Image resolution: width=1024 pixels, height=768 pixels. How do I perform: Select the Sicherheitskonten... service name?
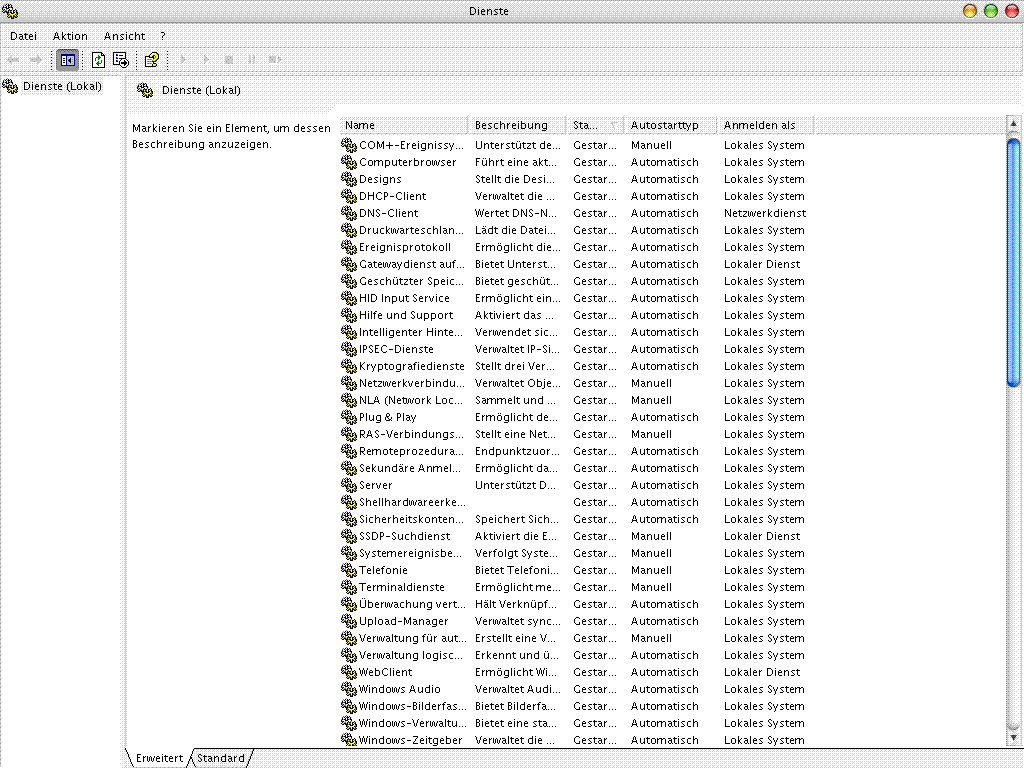411,519
